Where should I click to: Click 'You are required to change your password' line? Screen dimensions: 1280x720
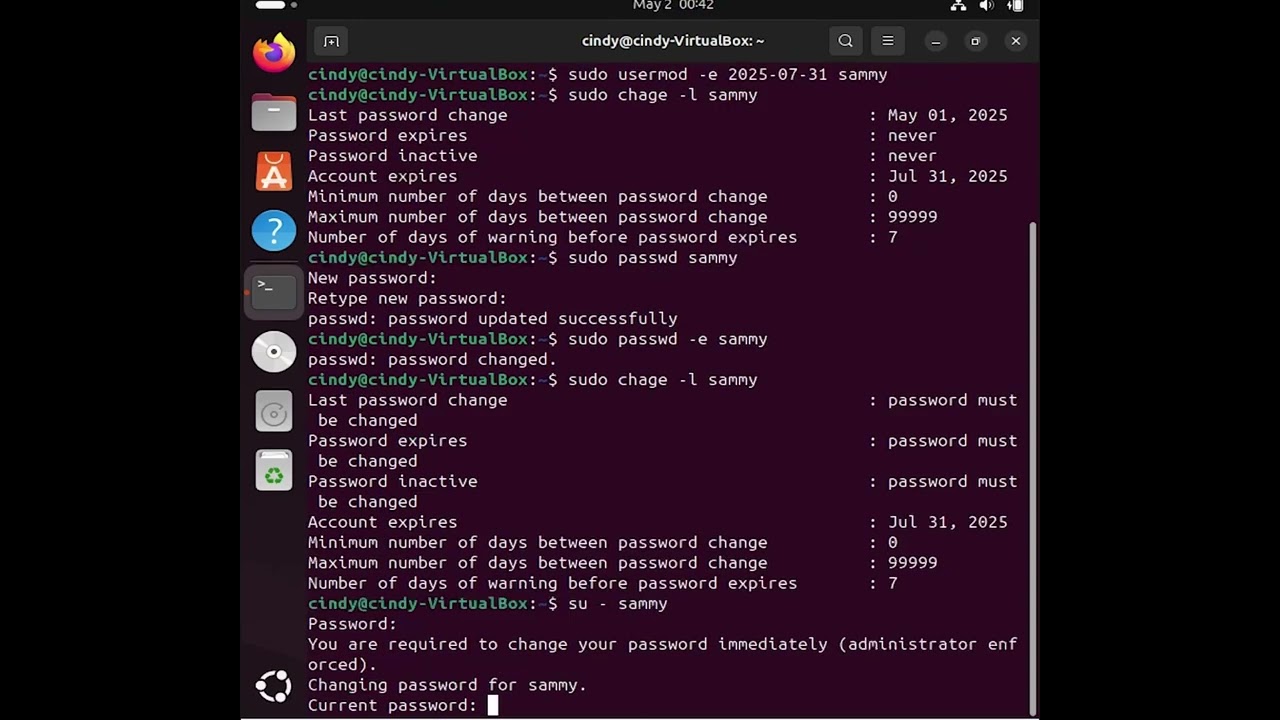pyautogui.click(x=662, y=655)
